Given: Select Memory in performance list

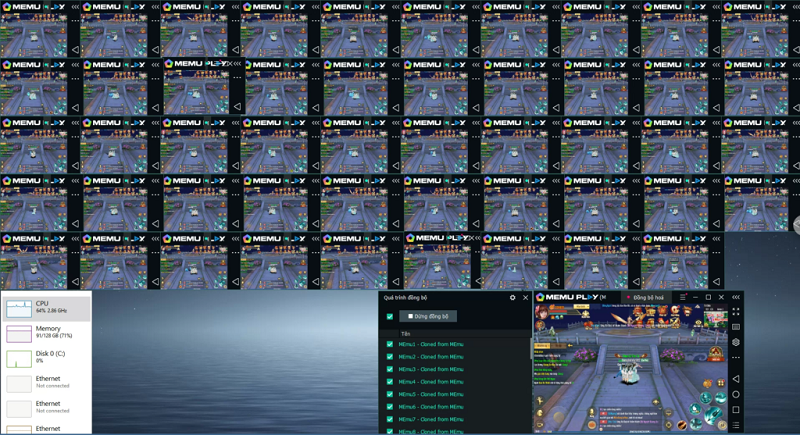Looking at the screenshot, I should [46, 333].
